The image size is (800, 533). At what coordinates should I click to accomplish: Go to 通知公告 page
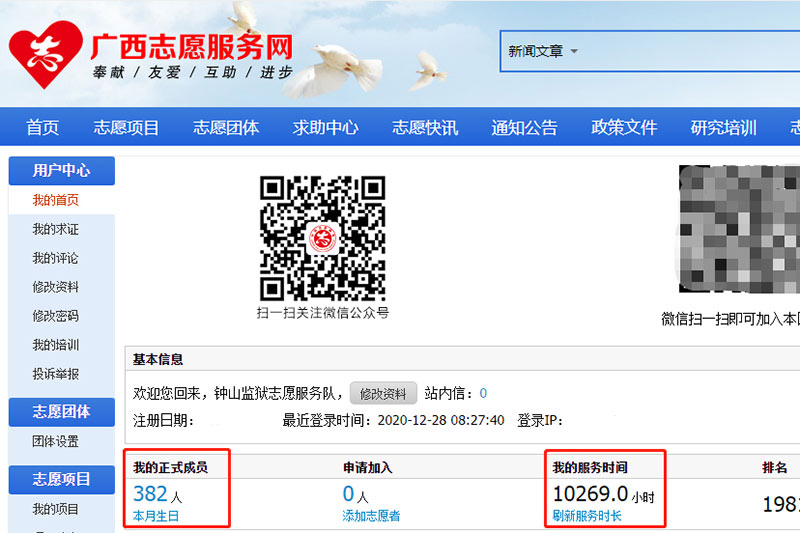click(524, 127)
